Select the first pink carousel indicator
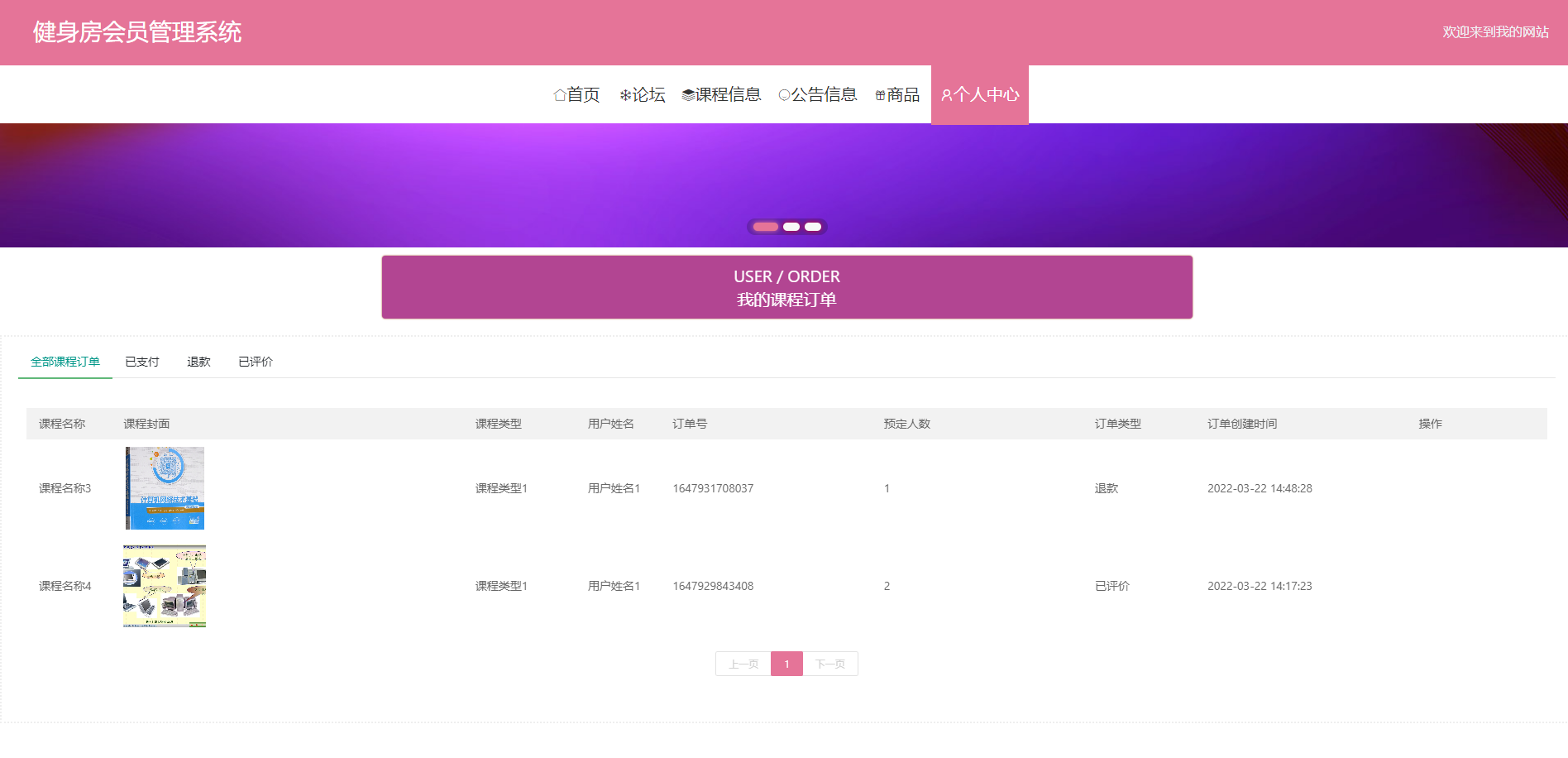Viewport: 1568px width, 758px height. pyautogui.click(x=766, y=227)
